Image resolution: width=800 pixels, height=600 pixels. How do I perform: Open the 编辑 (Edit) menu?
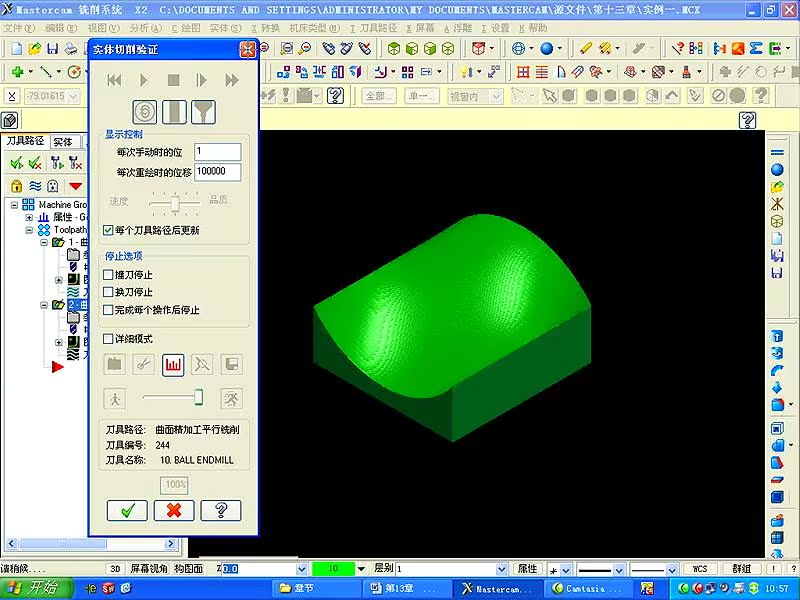click(61, 28)
